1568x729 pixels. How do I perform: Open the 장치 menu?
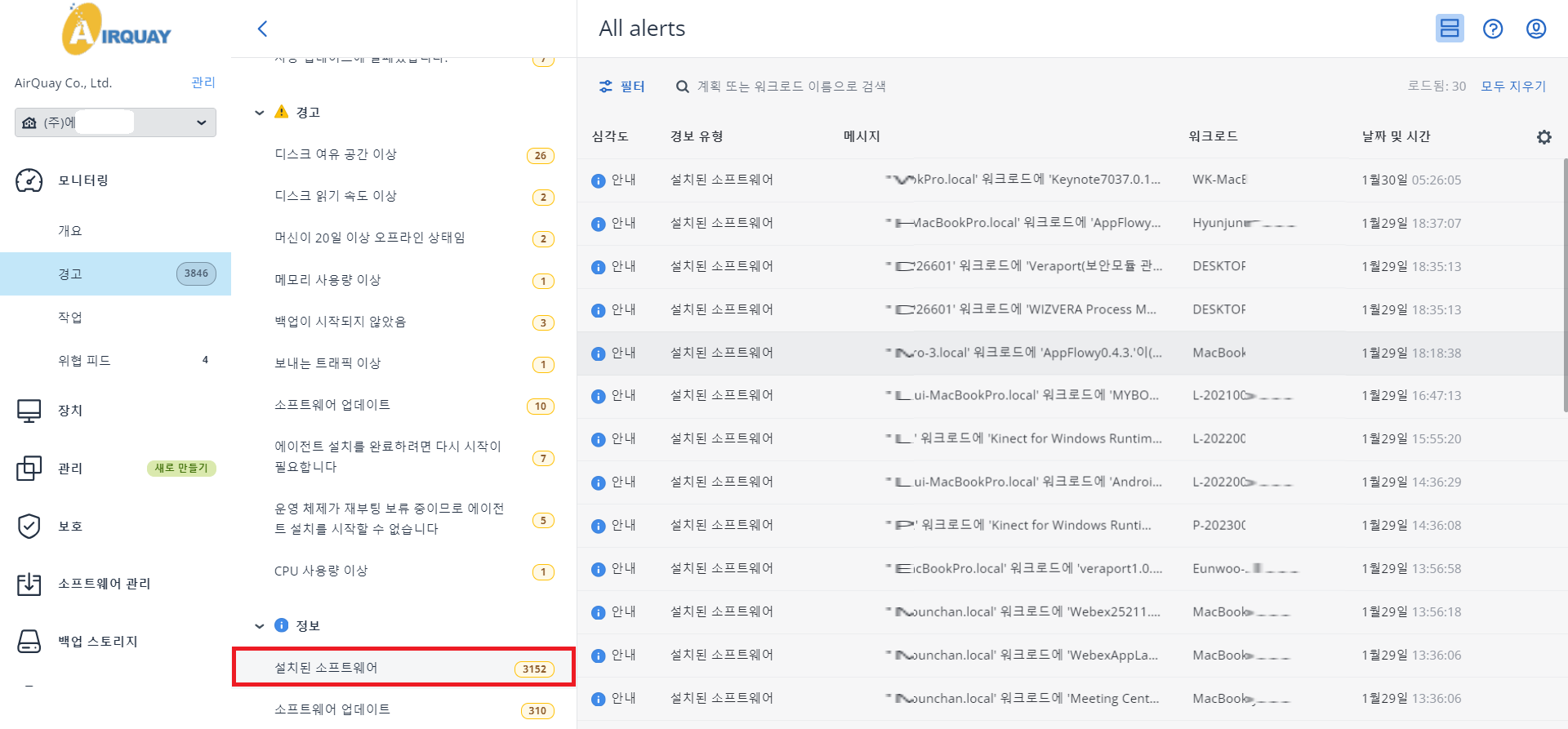point(70,411)
